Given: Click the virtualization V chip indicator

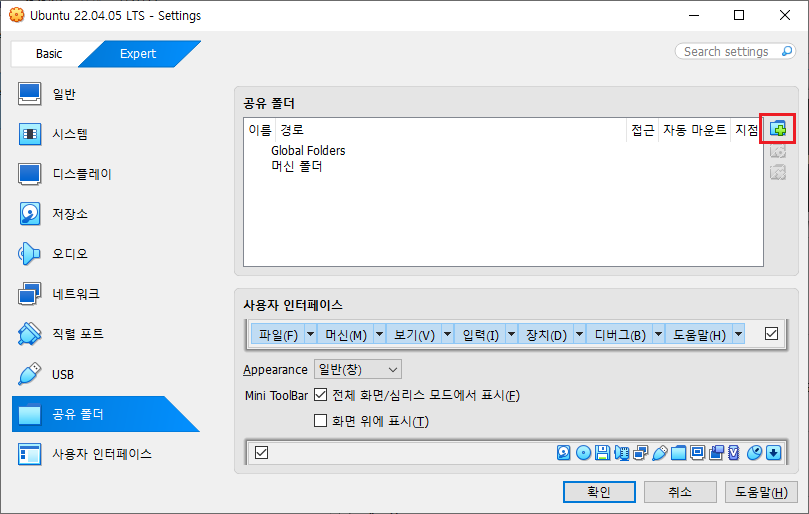Looking at the screenshot, I should click(734, 453).
